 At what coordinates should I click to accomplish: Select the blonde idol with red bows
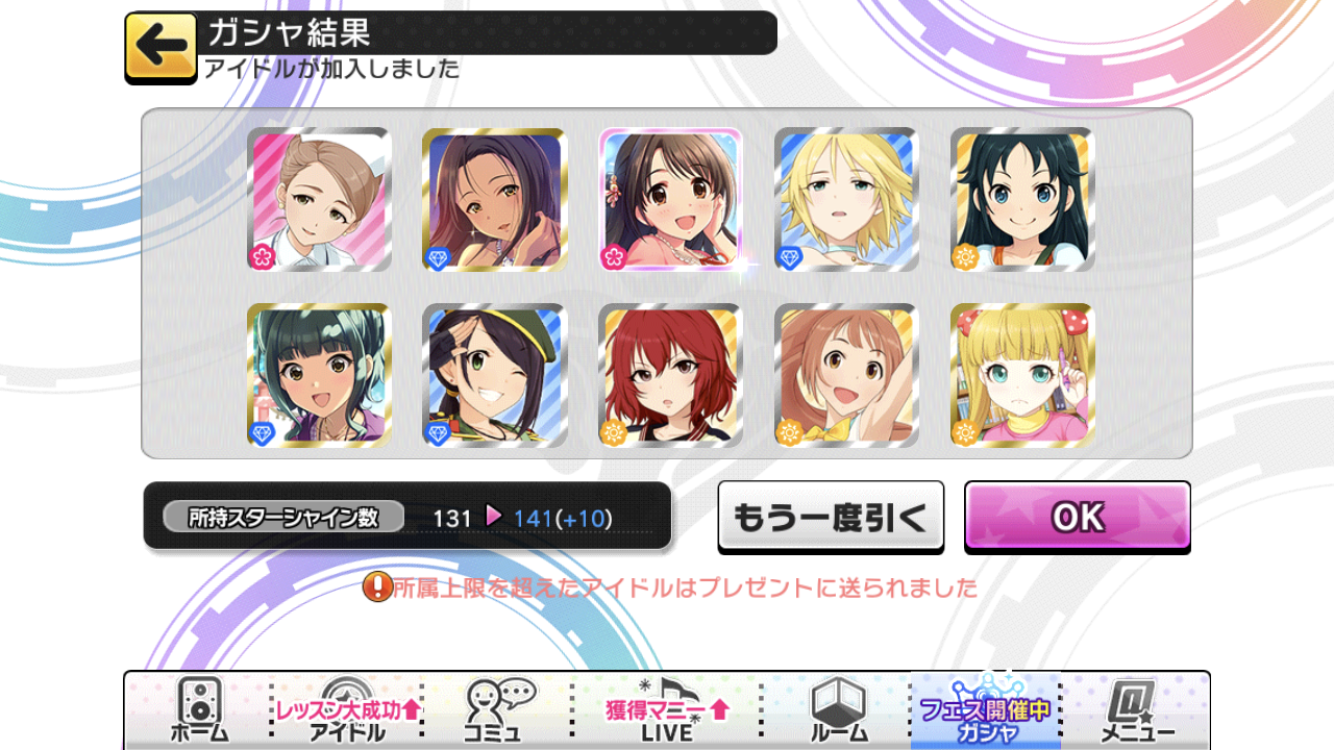pyautogui.click(x=1023, y=375)
